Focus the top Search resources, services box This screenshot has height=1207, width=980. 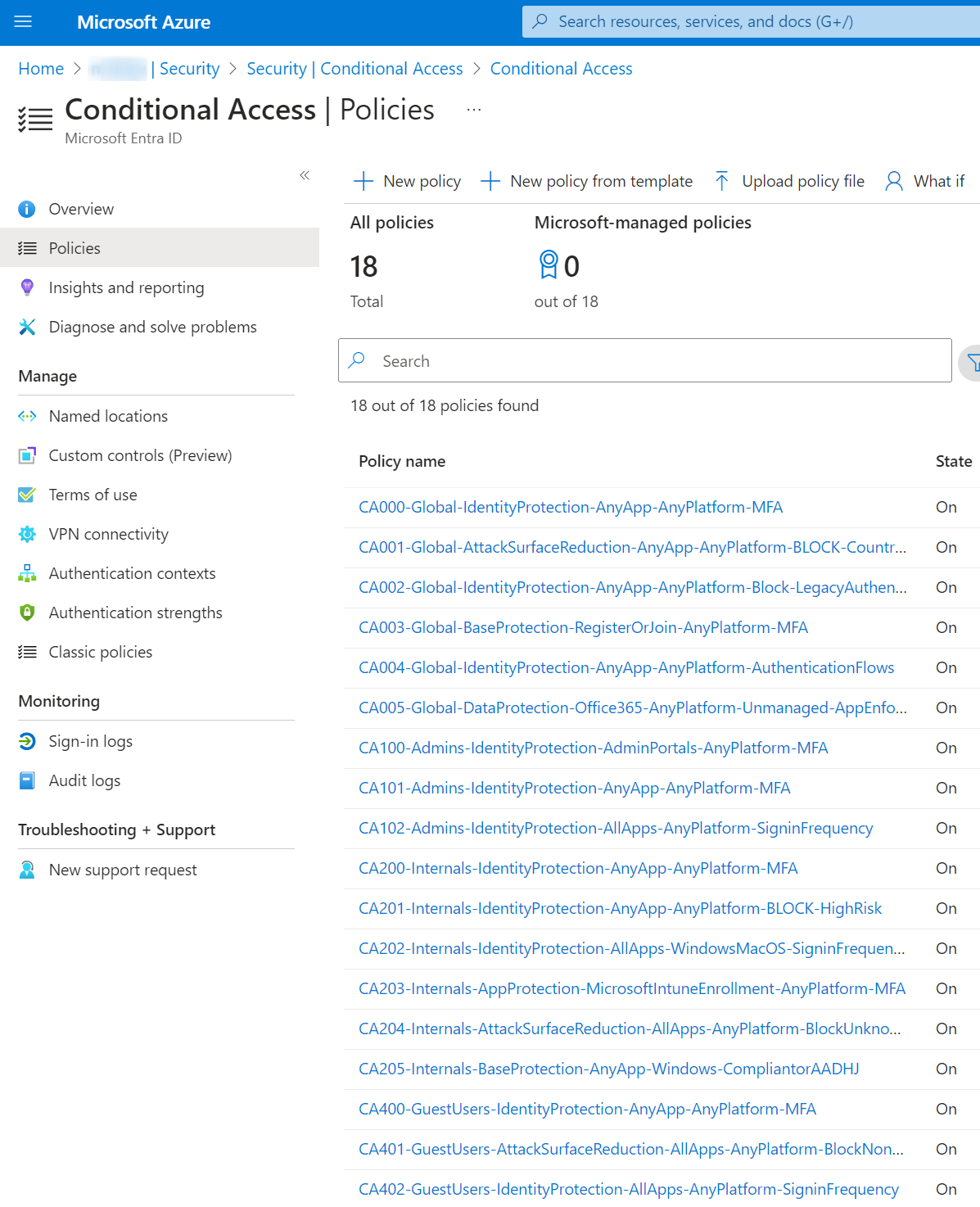751,21
